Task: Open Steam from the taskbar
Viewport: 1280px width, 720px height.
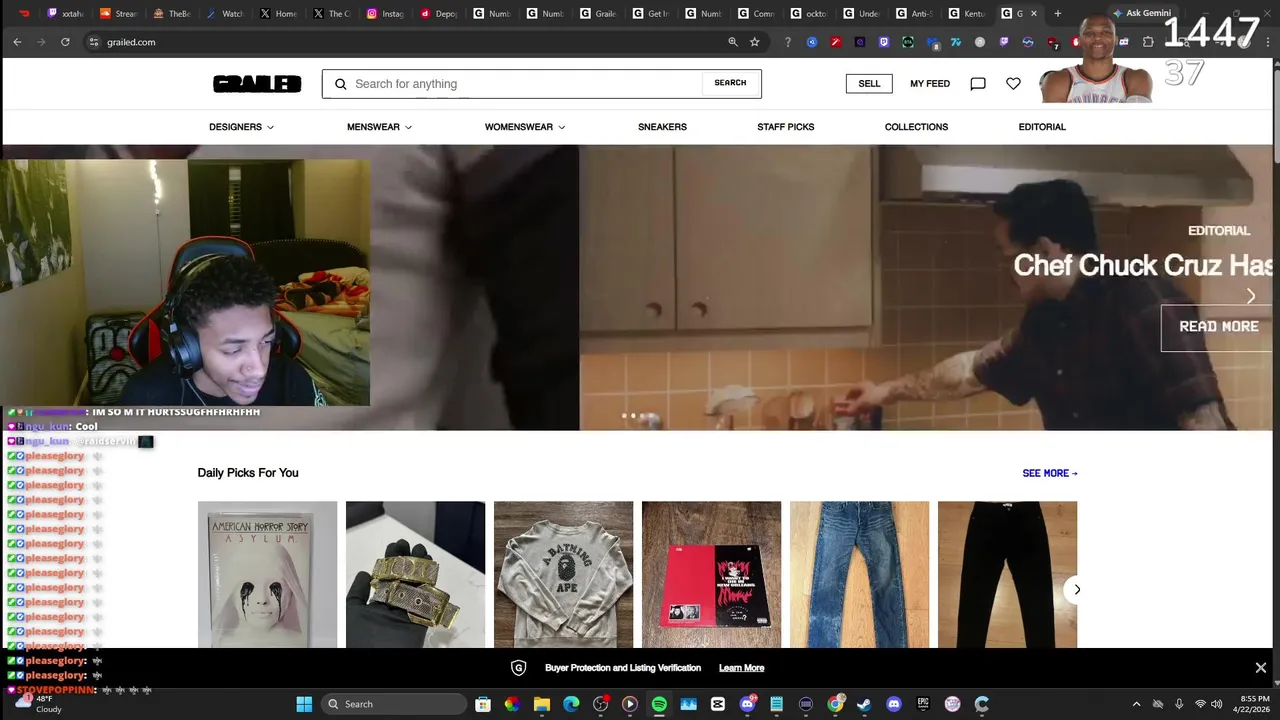Action: [864, 704]
